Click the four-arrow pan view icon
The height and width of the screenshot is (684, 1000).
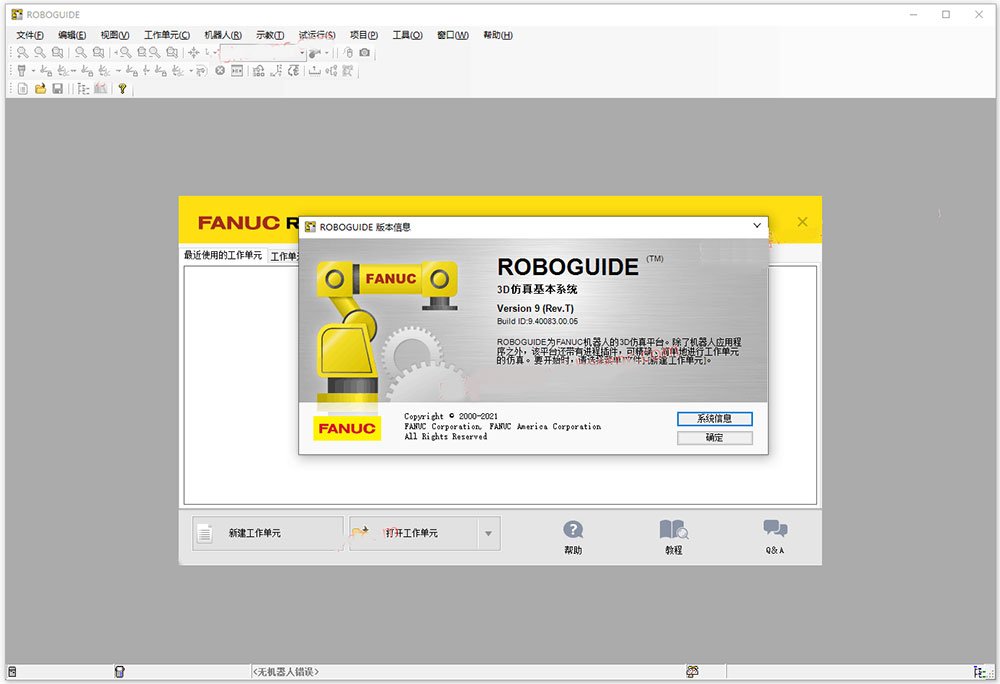[x=193, y=52]
